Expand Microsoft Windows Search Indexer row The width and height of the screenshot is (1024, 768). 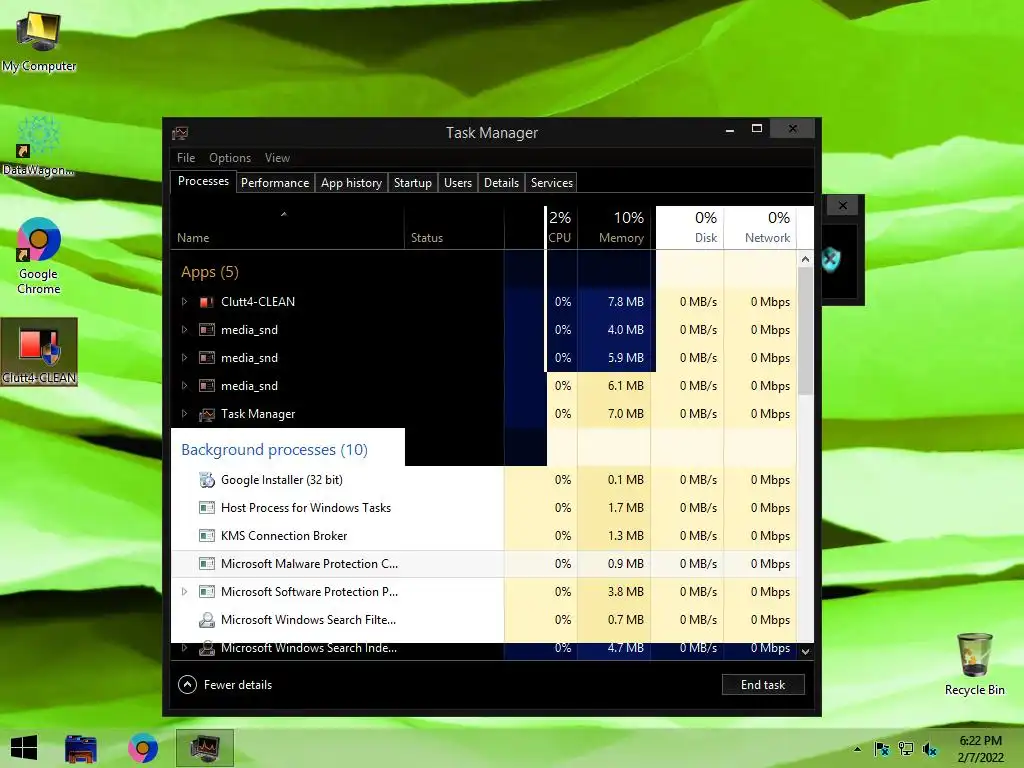pos(184,648)
